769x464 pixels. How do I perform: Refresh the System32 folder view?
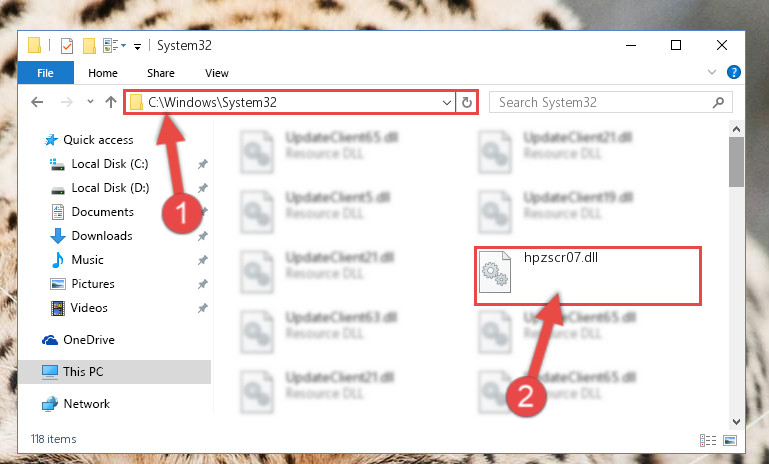(467, 103)
